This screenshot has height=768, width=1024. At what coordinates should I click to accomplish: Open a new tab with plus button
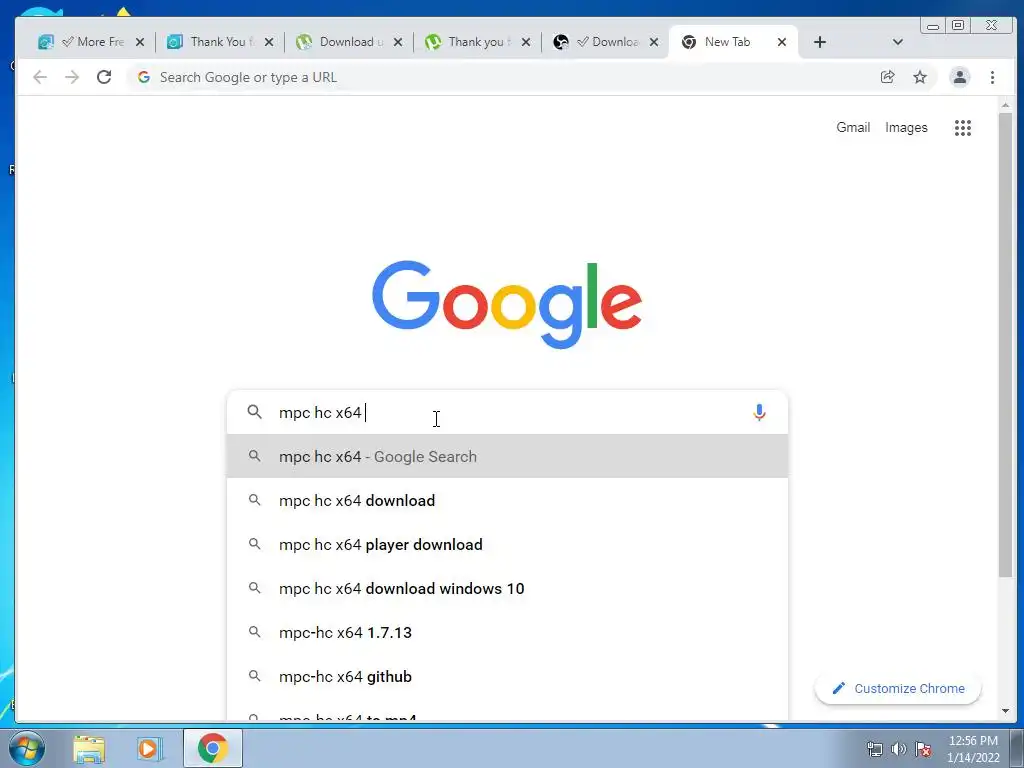[x=820, y=42]
